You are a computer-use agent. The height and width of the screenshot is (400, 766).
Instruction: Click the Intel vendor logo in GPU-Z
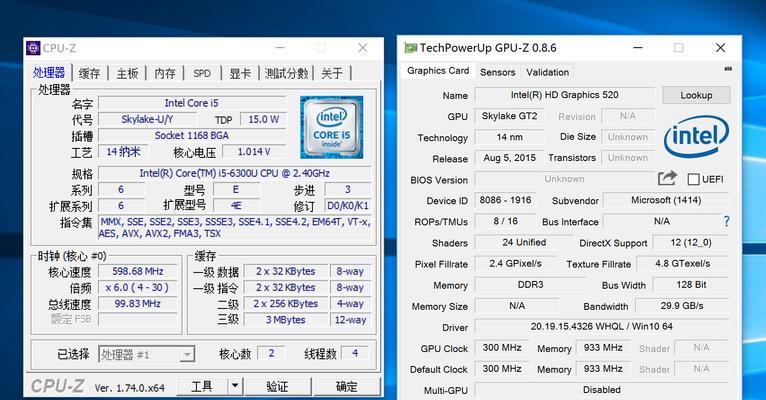click(696, 136)
